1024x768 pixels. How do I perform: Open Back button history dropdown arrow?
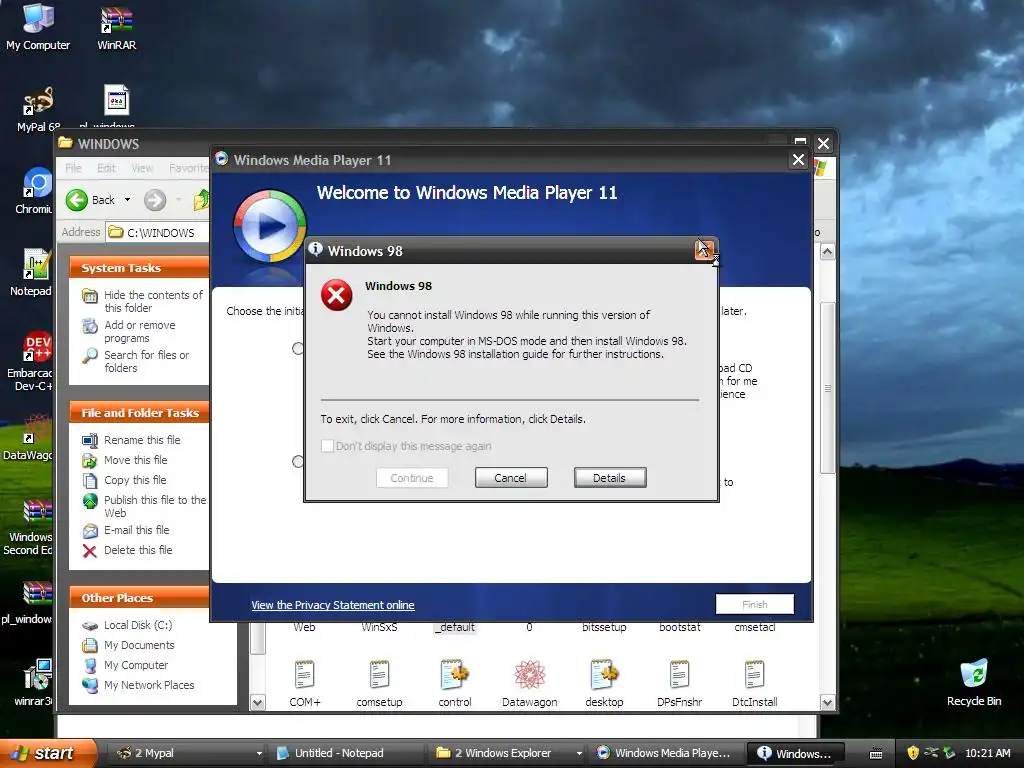[x=127, y=200]
